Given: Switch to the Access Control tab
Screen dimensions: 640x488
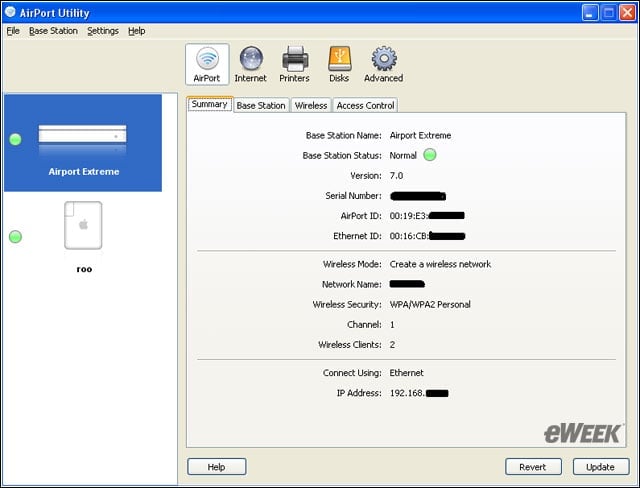Looking at the screenshot, I should [365, 105].
